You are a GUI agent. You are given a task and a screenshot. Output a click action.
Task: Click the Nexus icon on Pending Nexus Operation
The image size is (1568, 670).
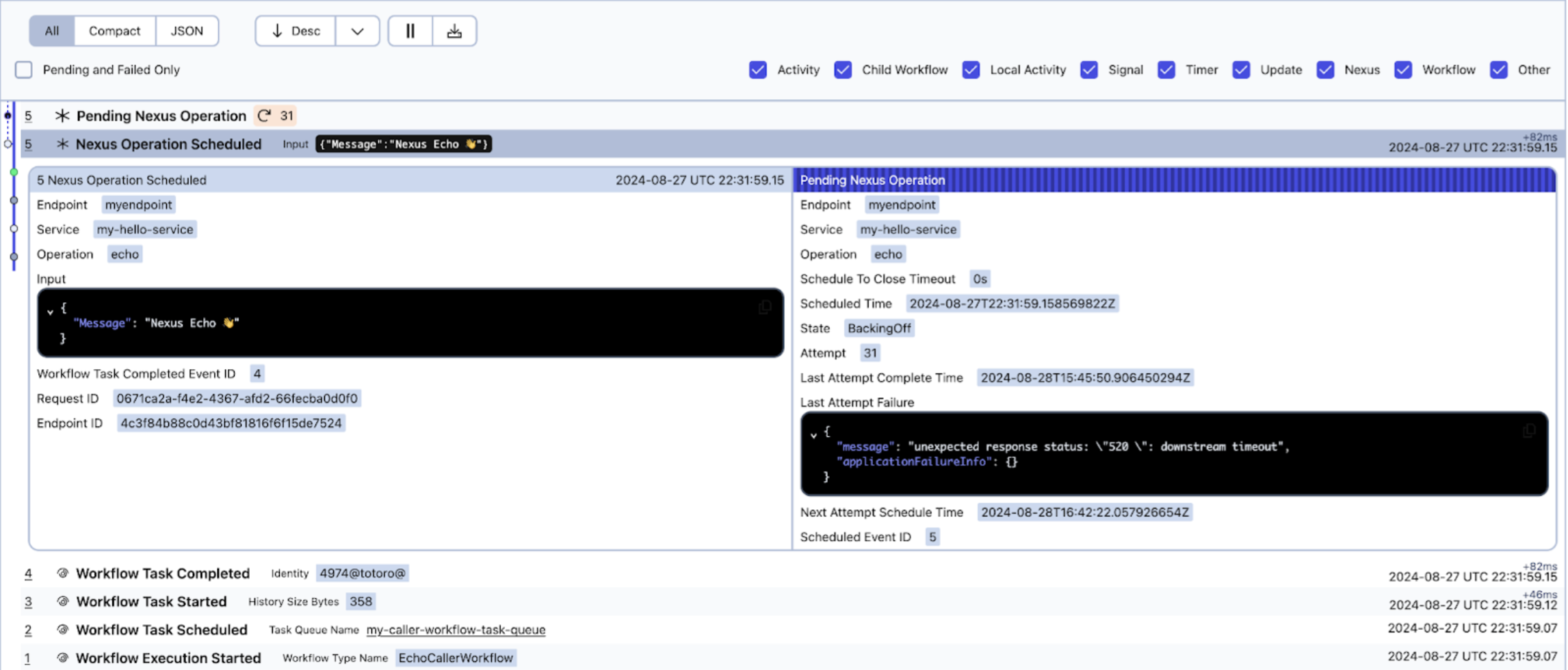62,116
